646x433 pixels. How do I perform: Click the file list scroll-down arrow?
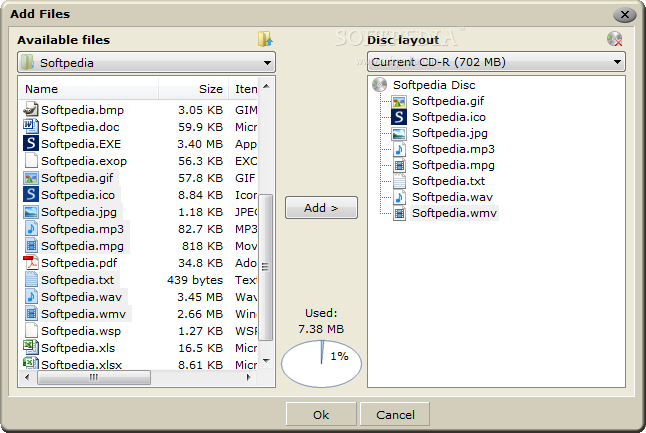point(266,361)
